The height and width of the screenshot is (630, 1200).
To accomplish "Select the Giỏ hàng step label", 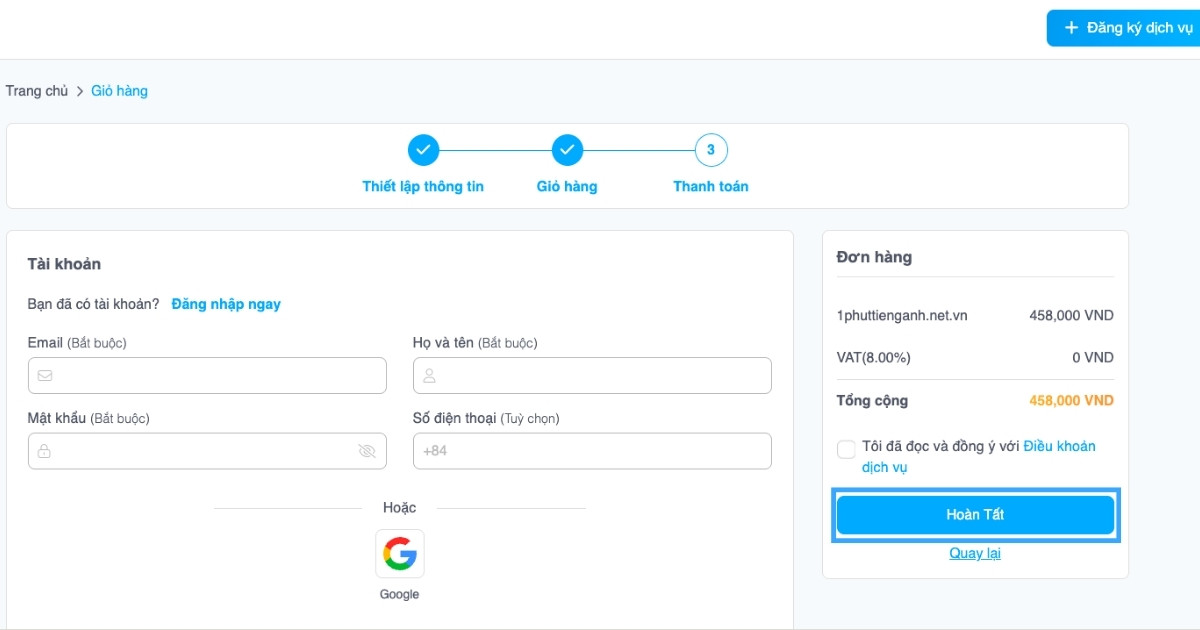I will 567,186.
